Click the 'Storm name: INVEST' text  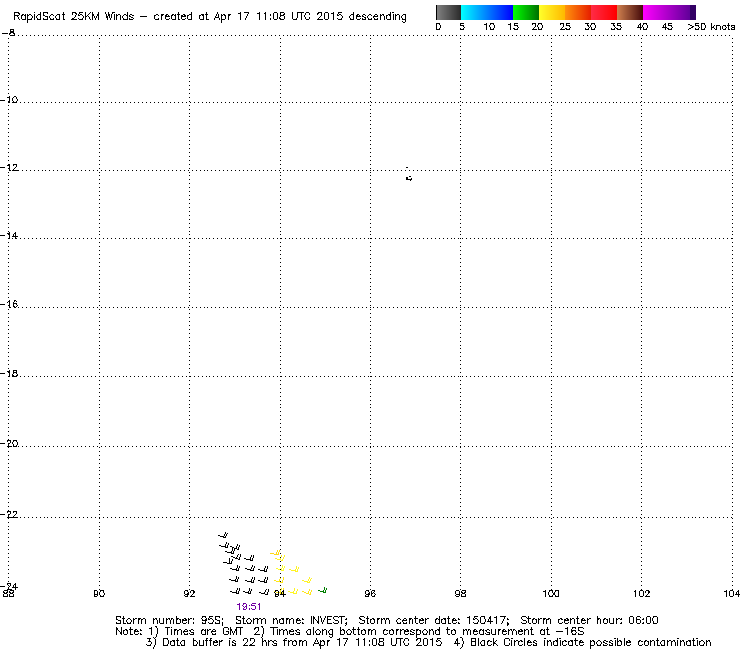click(291, 620)
